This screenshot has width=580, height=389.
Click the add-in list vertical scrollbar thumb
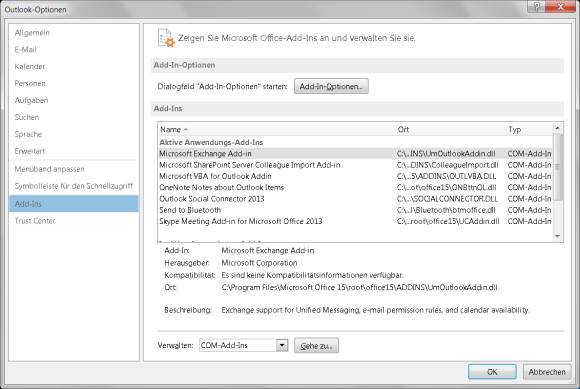(x=557, y=167)
